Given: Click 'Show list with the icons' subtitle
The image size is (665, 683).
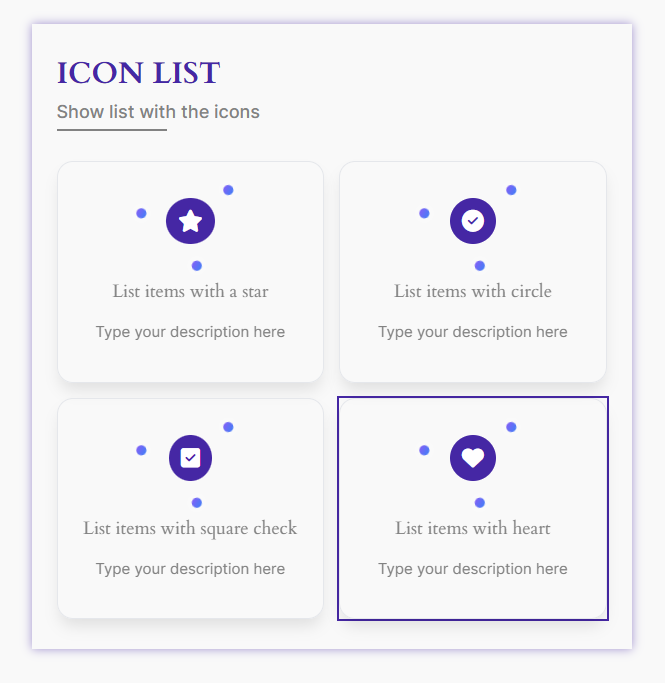Looking at the screenshot, I should coord(158,112).
